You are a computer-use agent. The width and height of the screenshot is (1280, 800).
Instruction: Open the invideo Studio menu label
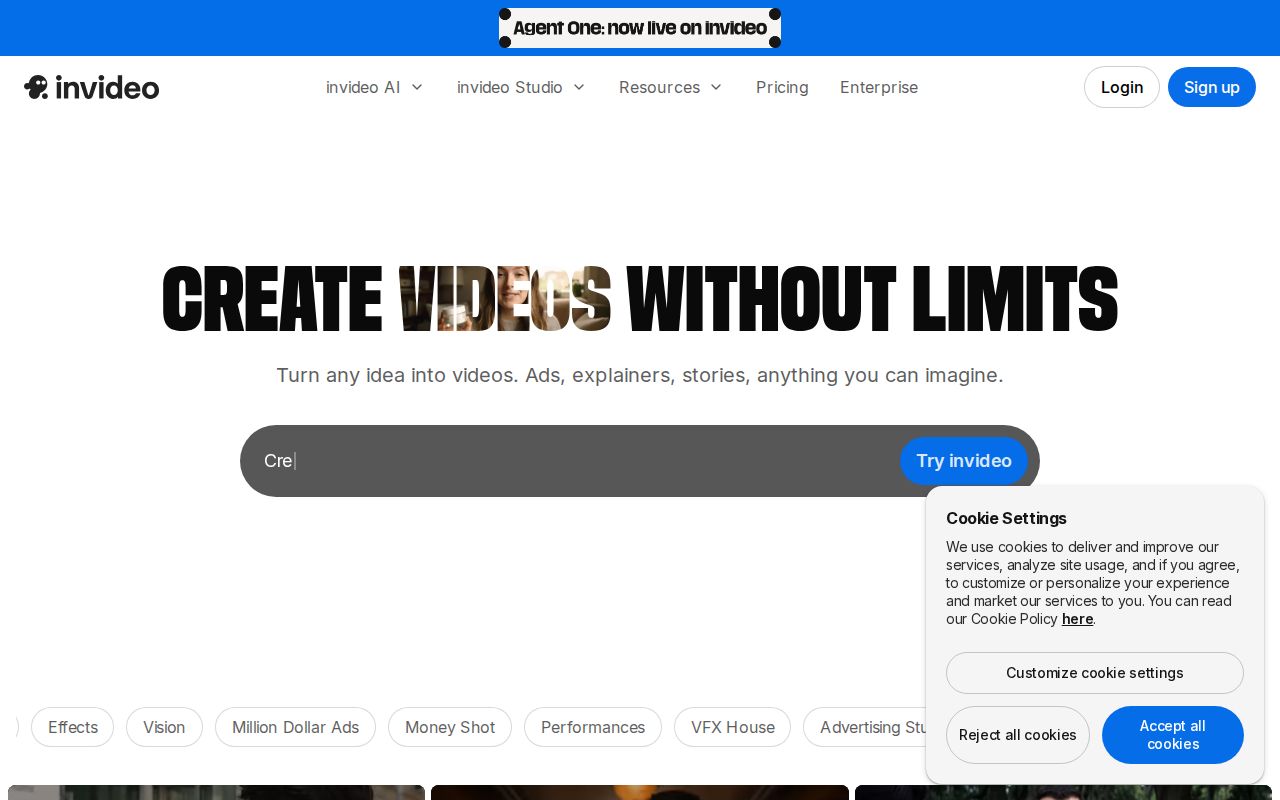510,87
